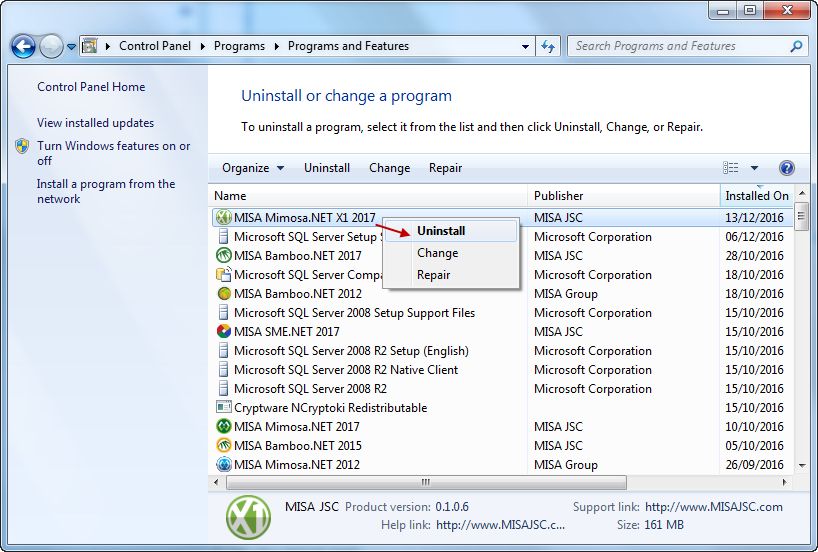Choose Change from the context menu
The image size is (818, 552).
pyautogui.click(x=451, y=253)
